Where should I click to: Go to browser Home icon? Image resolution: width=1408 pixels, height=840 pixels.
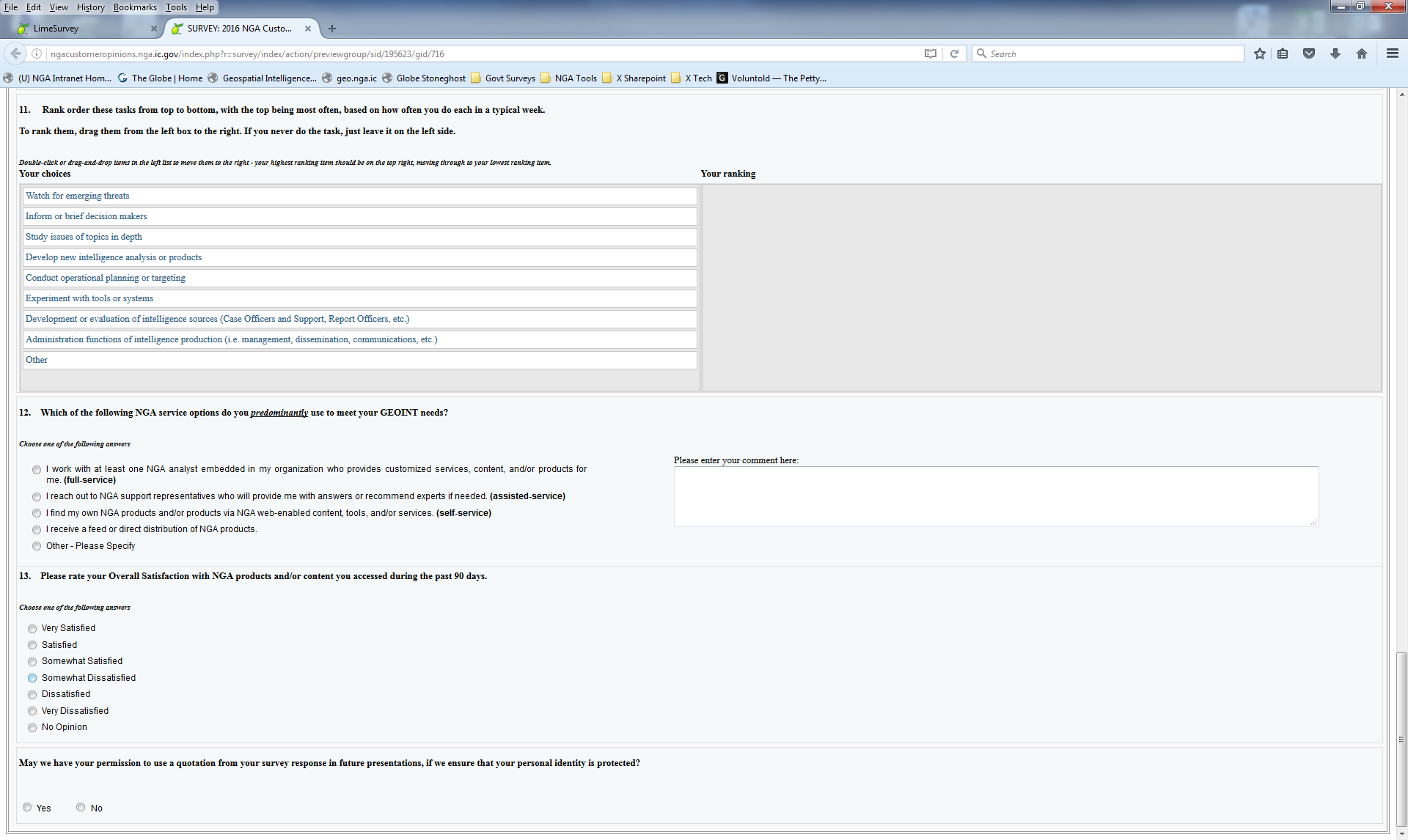tap(1361, 54)
